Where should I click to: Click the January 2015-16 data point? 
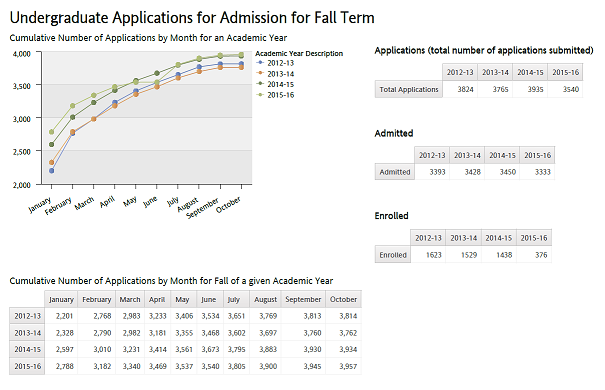(52, 132)
